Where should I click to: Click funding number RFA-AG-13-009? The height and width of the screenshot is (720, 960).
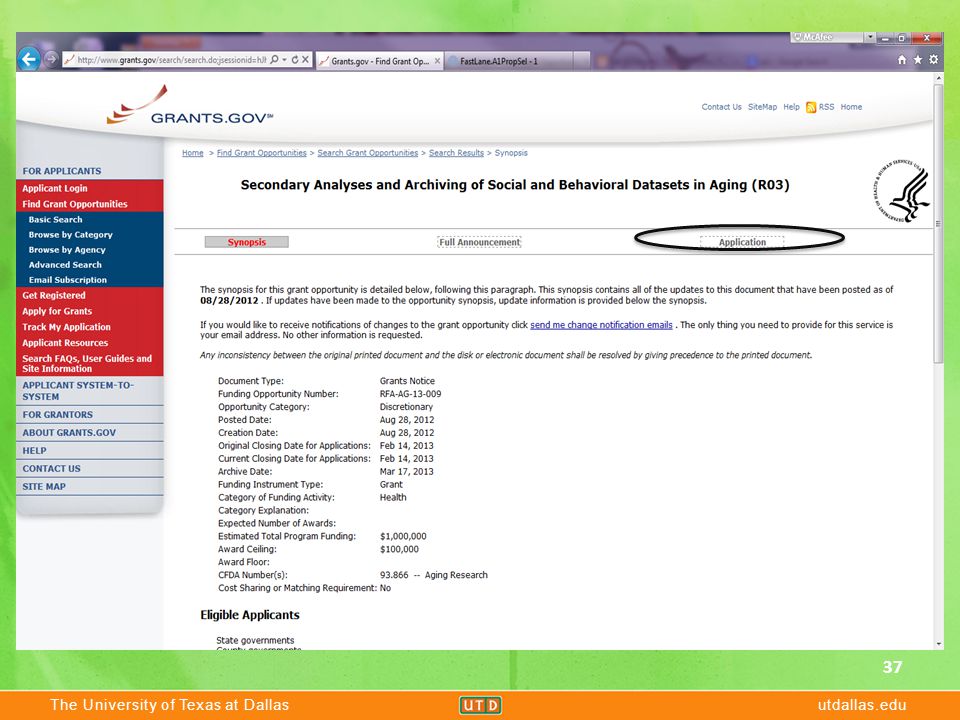(x=410, y=394)
